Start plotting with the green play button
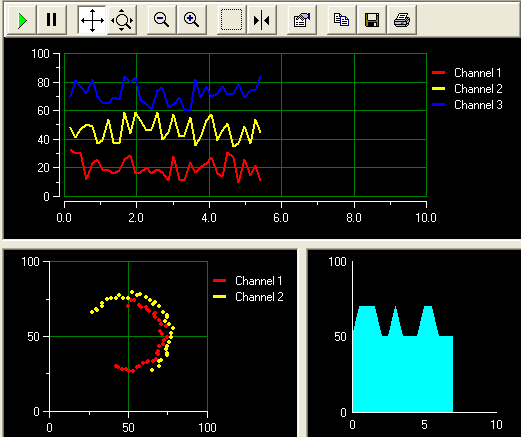The image size is (521, 437). click(x=22, y=20)
